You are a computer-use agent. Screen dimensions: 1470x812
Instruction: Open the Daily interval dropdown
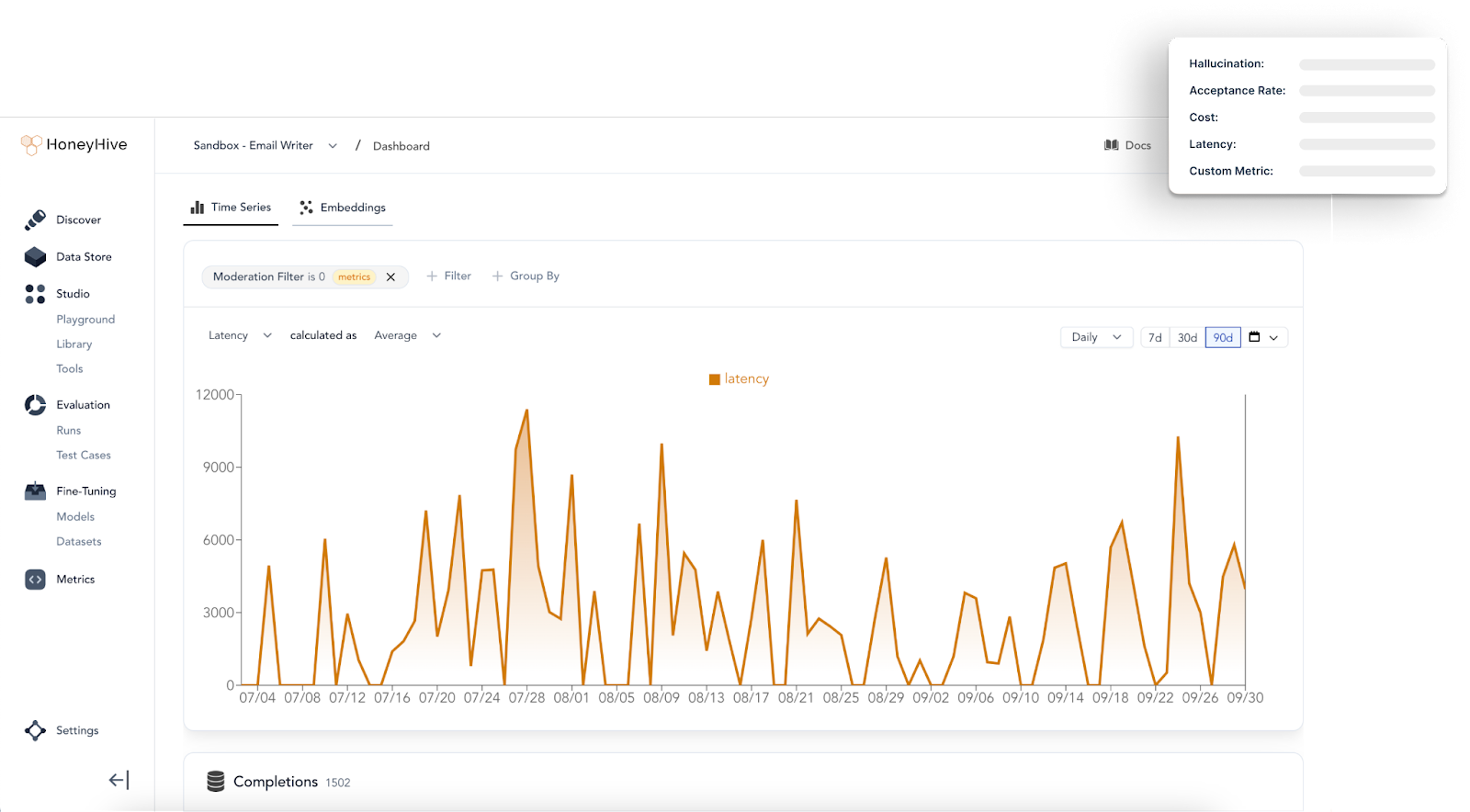pos(1096,337)
